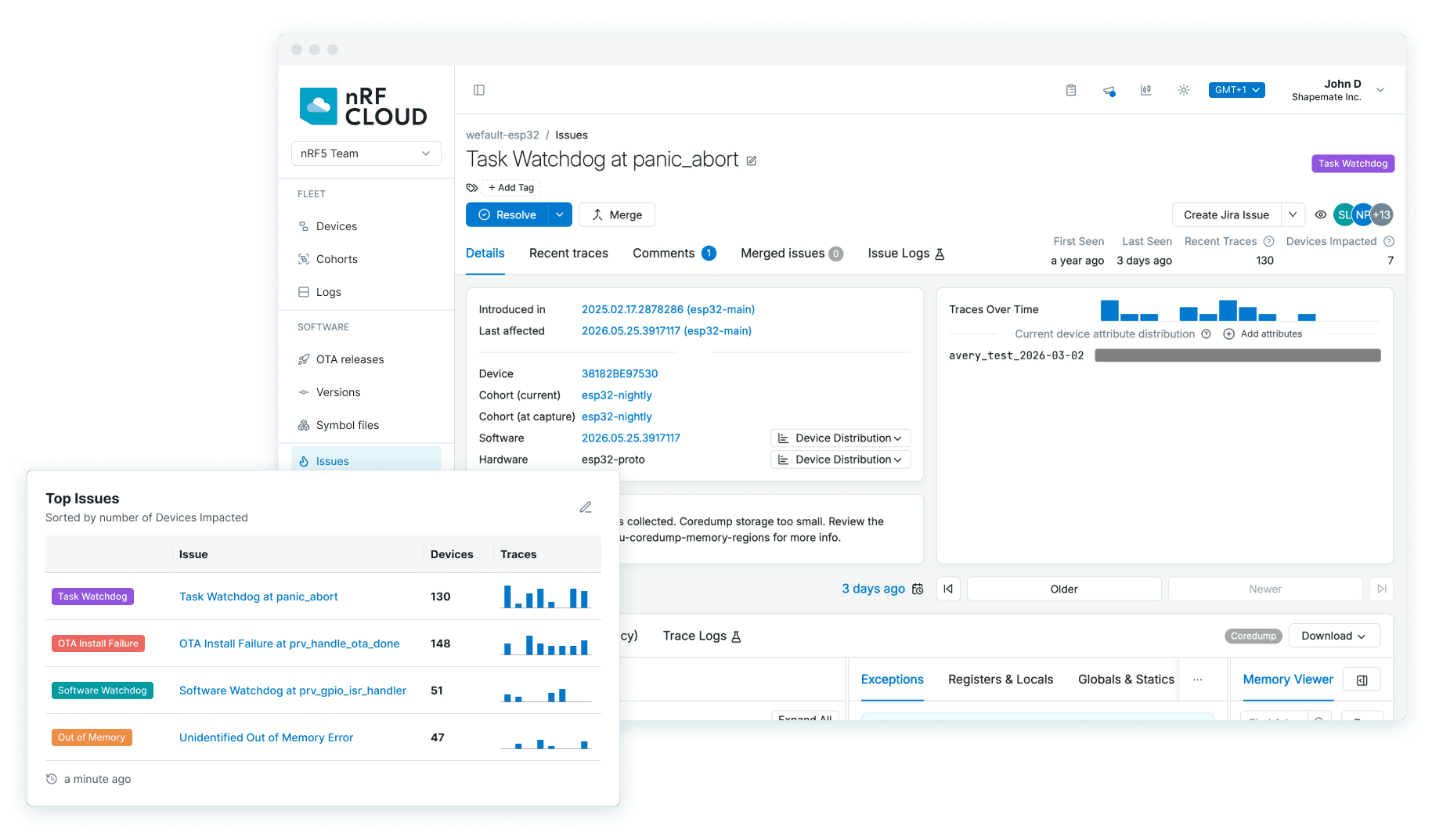The height and width of the screenshot is (840, 1432).
Task: Open Software Device Distribution dropdown
Action: pyautogui.click(x=840, y=438)
